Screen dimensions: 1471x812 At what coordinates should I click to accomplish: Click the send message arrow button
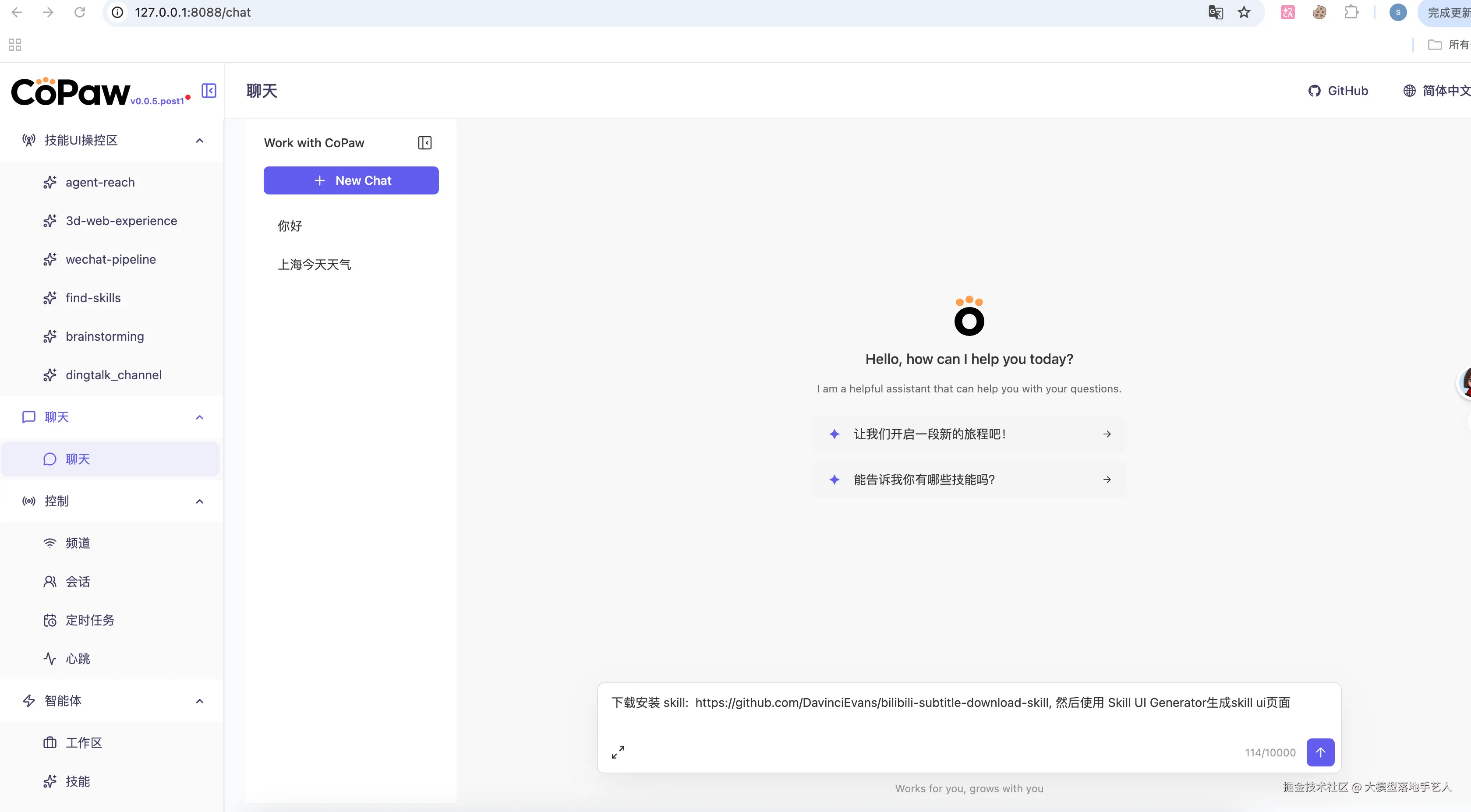[x=1320, y=752]
